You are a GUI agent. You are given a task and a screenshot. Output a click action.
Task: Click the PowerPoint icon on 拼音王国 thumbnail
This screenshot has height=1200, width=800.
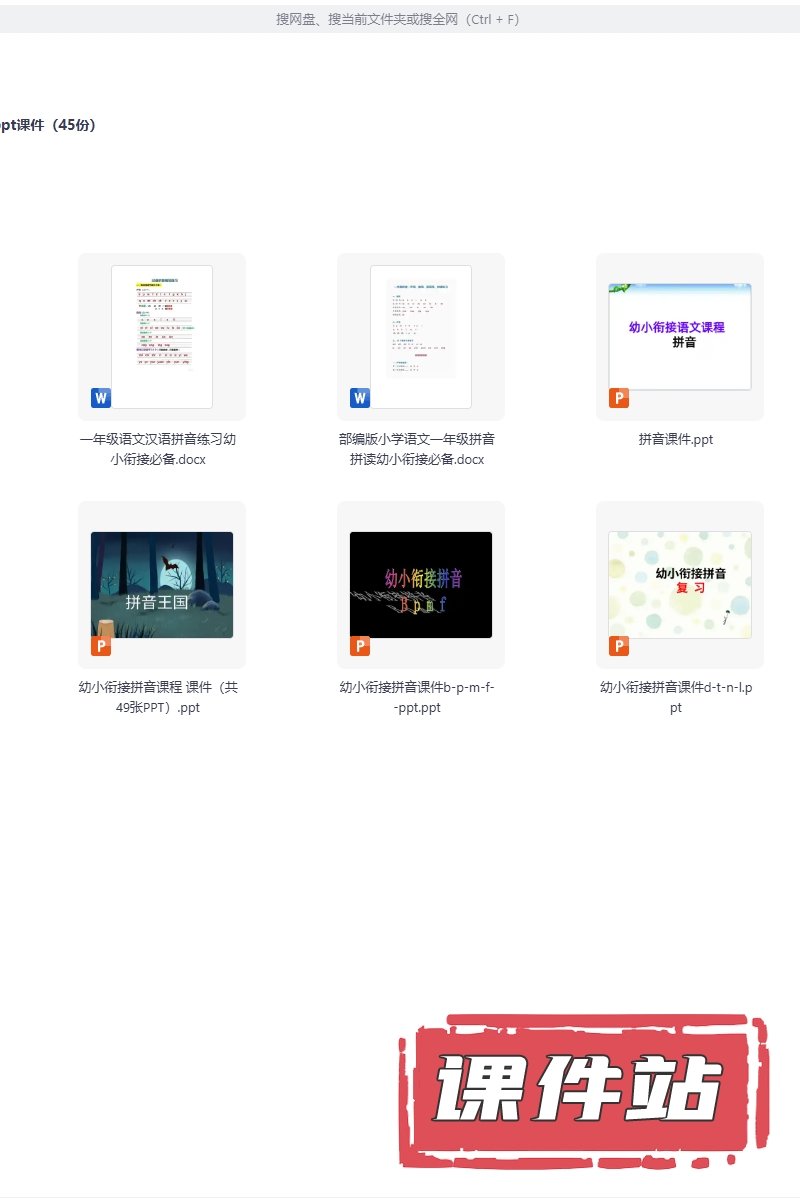(101, 646)
